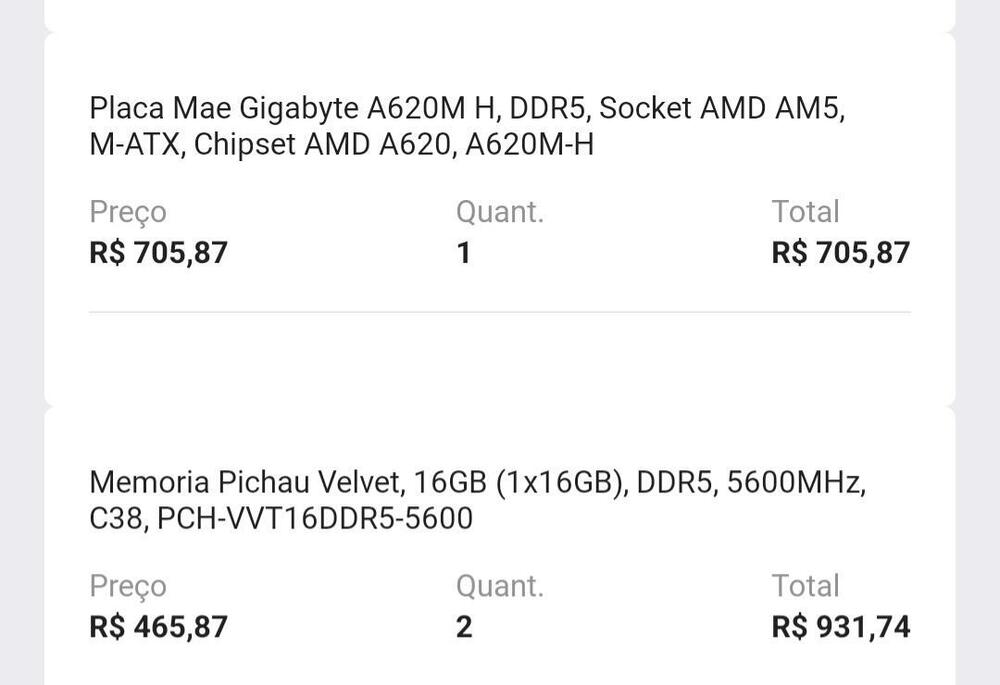Screen dimensions: 1000x685
Task: Click the divider line below the motherboard prices
Action: [x=500, y=312]
